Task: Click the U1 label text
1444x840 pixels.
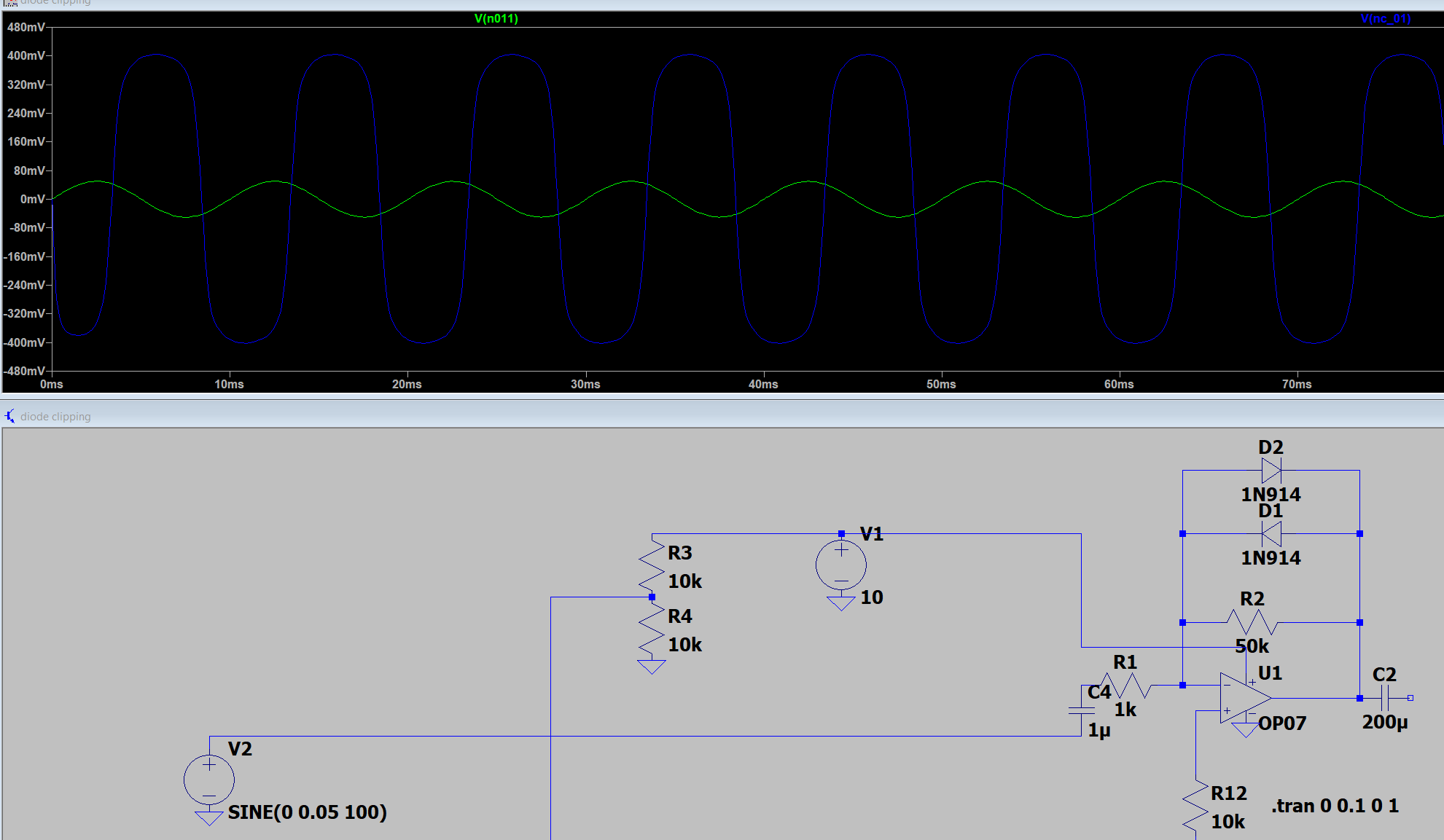Action: point(1270,673)
